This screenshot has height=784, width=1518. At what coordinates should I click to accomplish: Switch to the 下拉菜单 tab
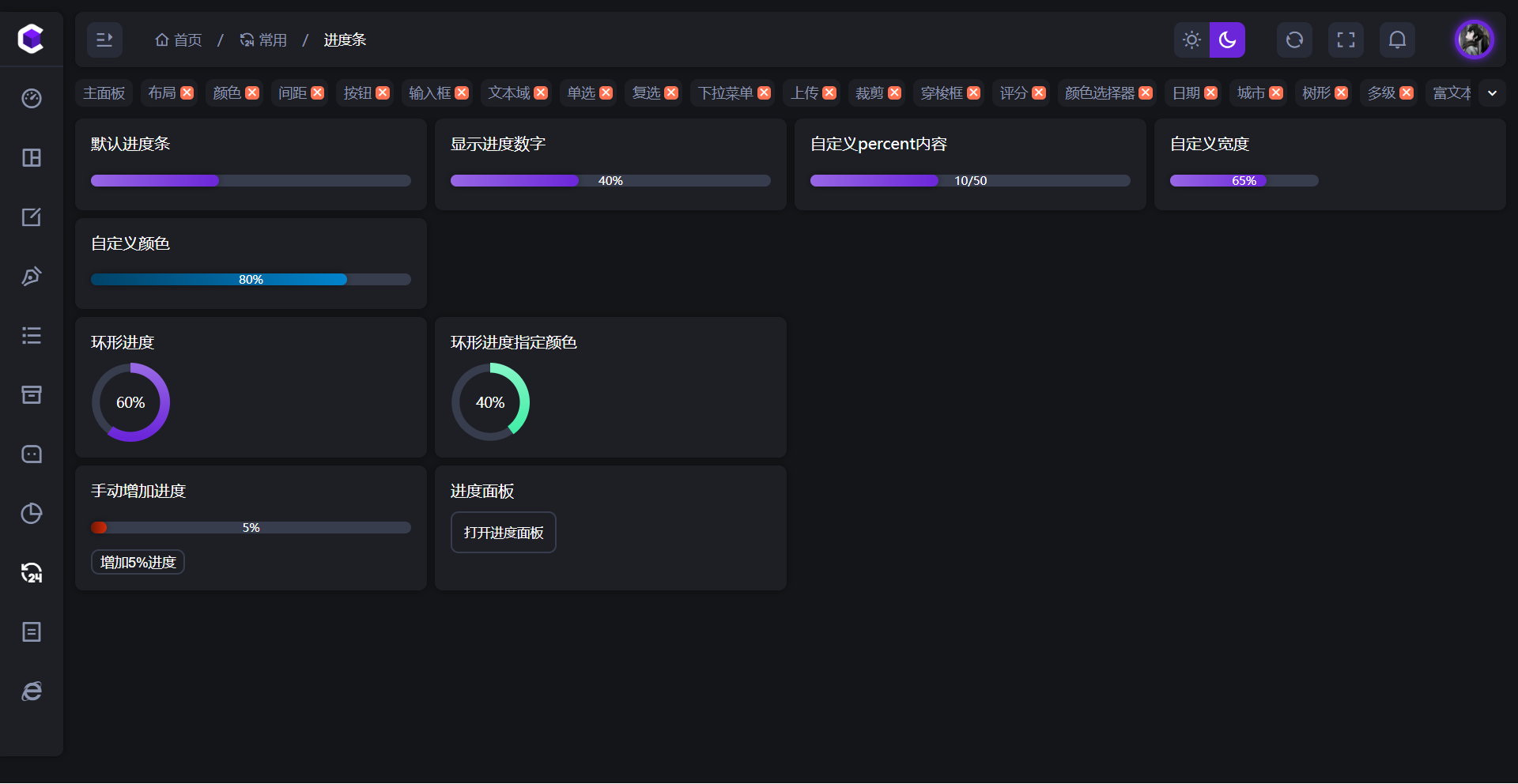pyautogui.click(x=726, y=93)
